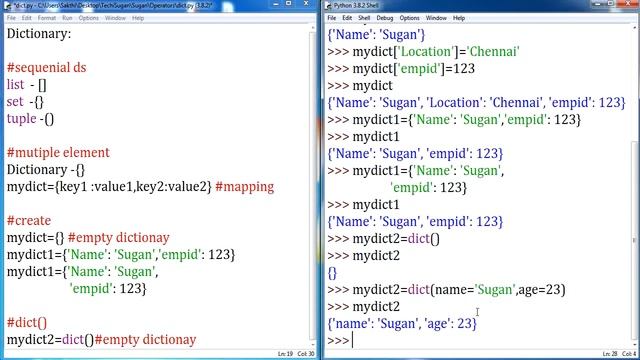640x360 pixels.
Task: Open Debug menu in Python Shell
Action: pyautogui.click(x=384, y=18)
